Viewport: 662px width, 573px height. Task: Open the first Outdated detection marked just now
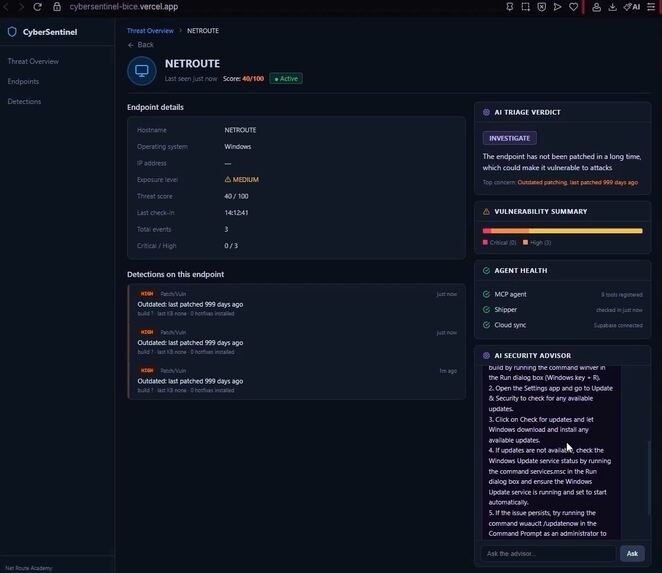297,303
